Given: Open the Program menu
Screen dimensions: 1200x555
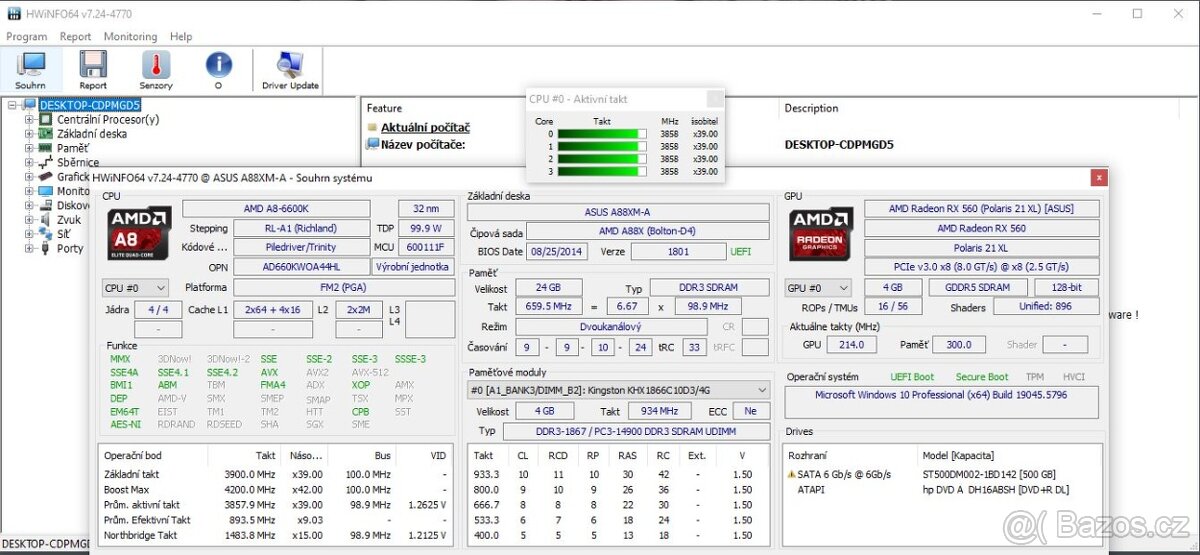Looking at the screenshot, I should click(x=27, y=36).
